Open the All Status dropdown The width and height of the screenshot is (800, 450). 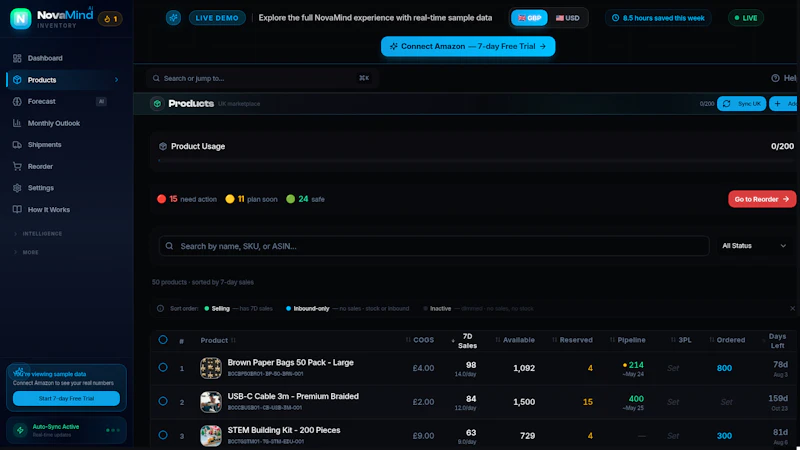coord(754,246)
